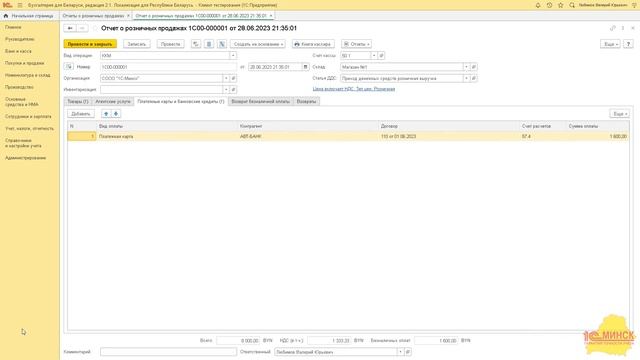Select the АВГ-БАНК contractor cell
The image size is (640, 360).
point(308,136)
